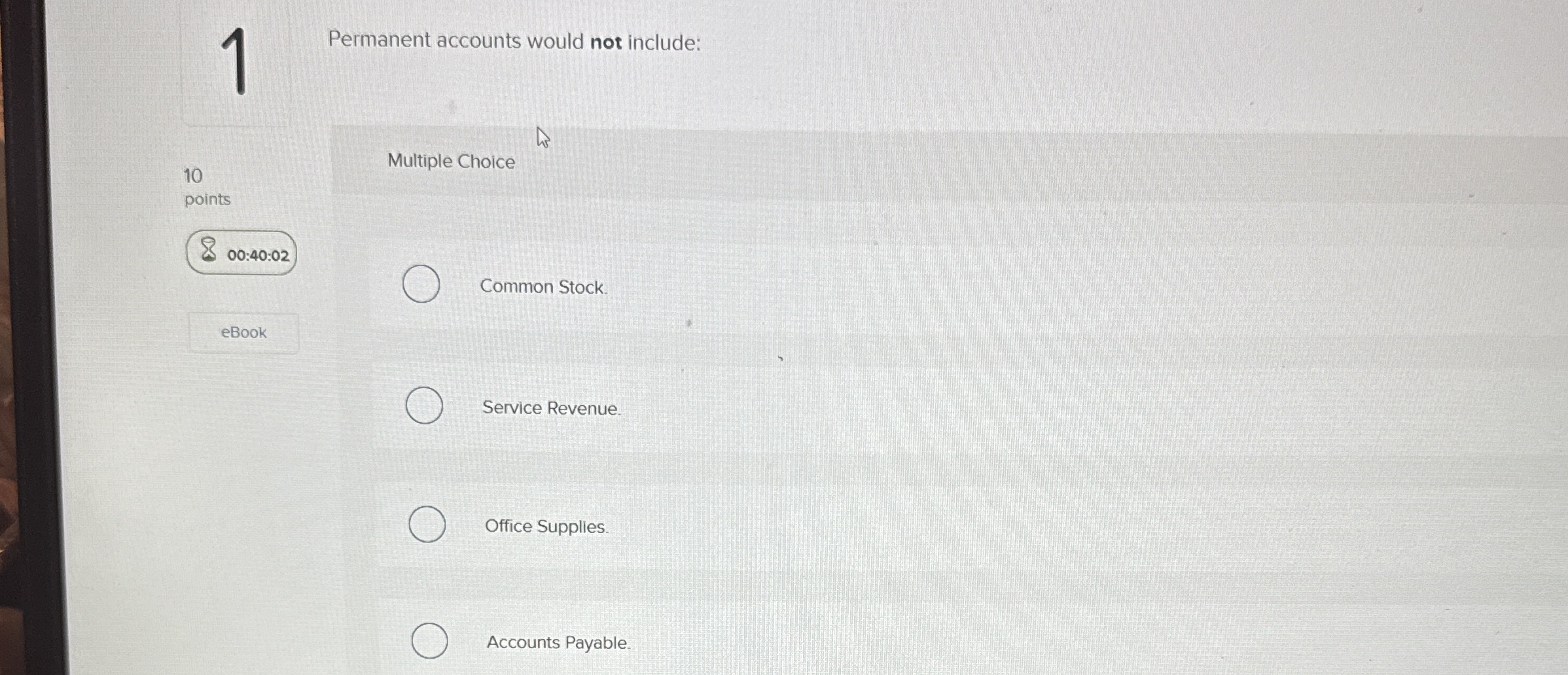Select the radio button for Office Supplies
Screen dimensions: 1568x675
pyautogui.click(x=426, y=525)
